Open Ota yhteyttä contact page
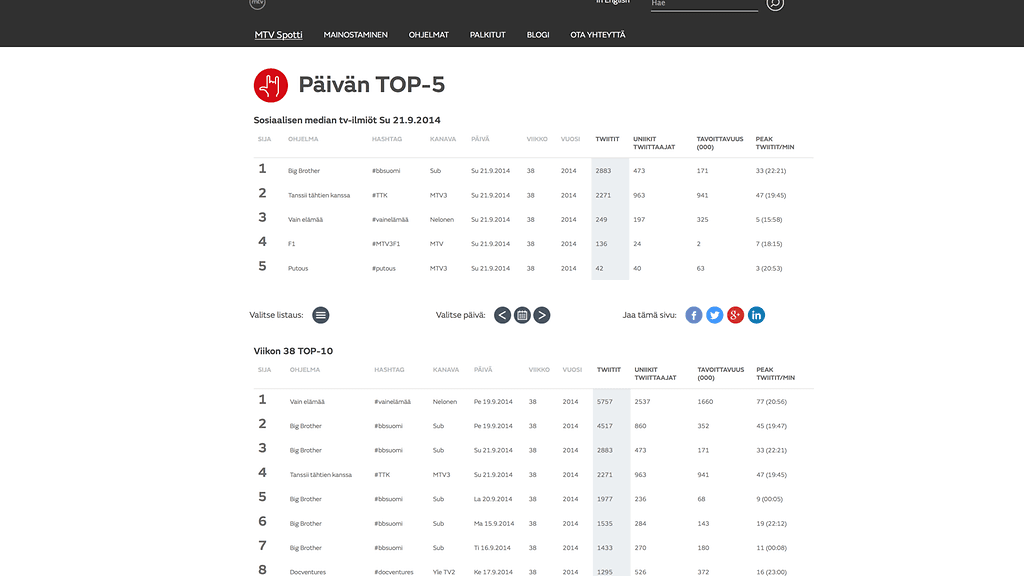Screen dimensions: 1024x576 tap(598, 35)
